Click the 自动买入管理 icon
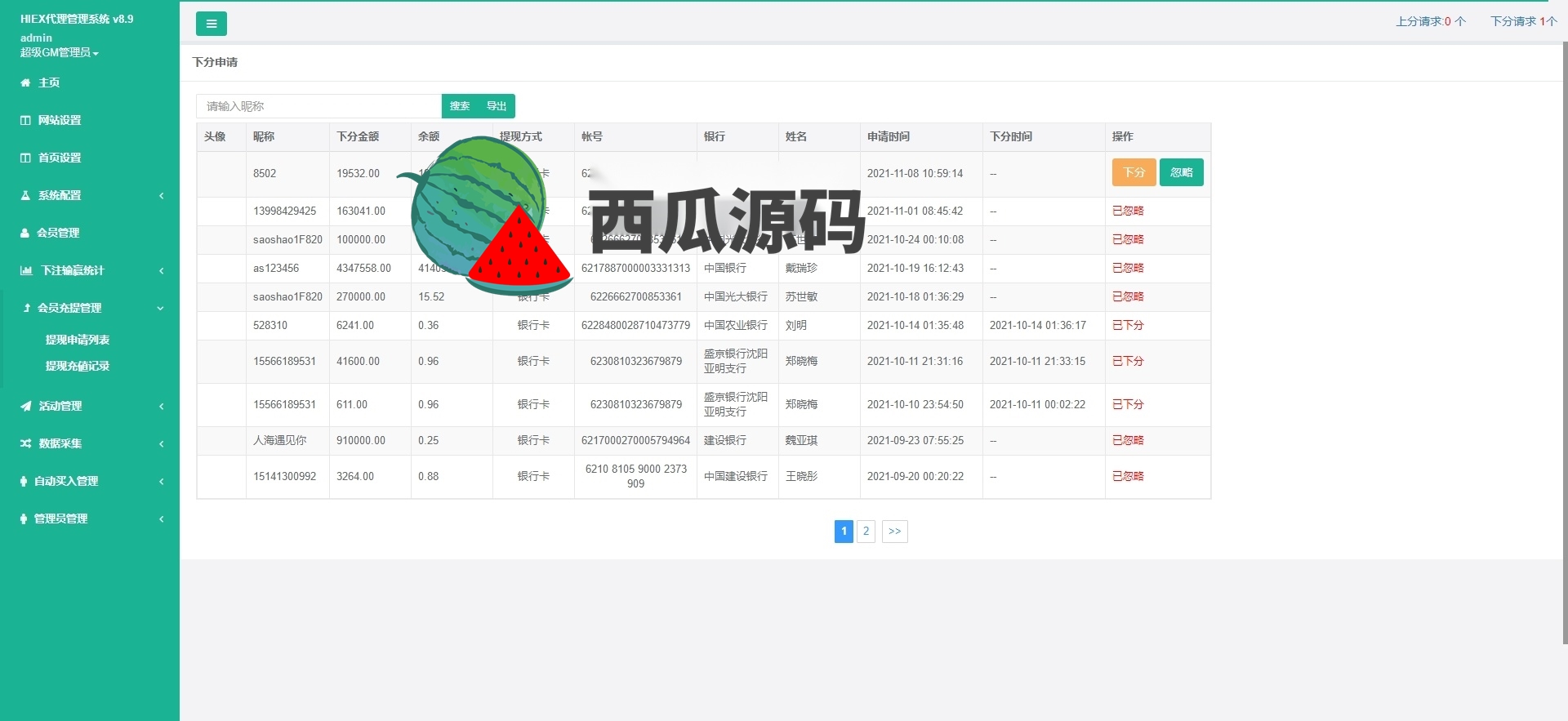This screenshot has height=721, width=1568. coord(24,481)
